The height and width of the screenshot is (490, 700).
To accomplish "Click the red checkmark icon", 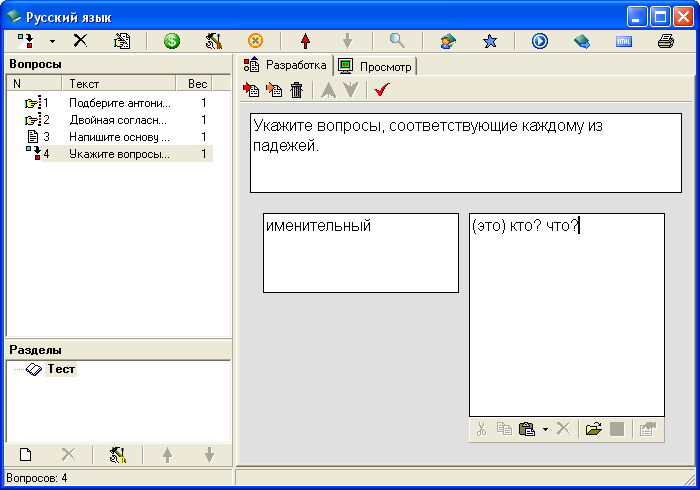I will [x=380, y=91].
